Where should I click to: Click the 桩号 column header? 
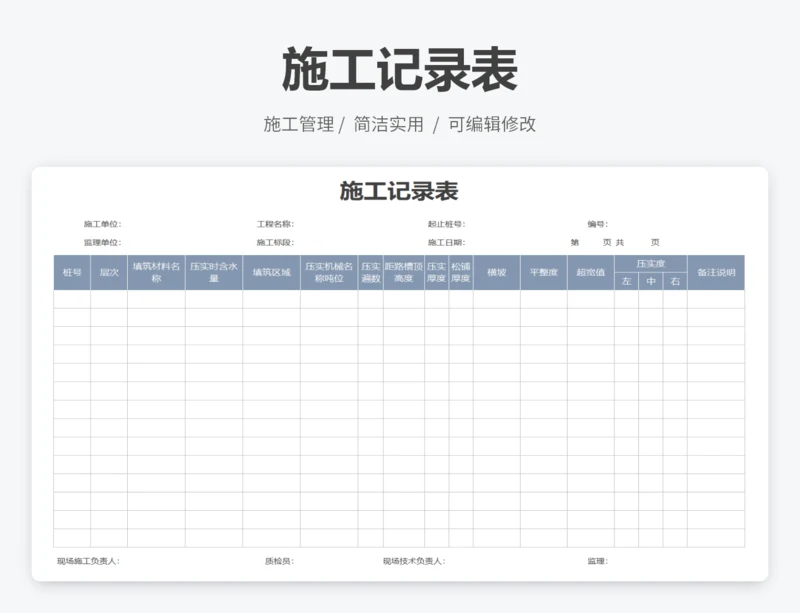[x=72, y=273]
